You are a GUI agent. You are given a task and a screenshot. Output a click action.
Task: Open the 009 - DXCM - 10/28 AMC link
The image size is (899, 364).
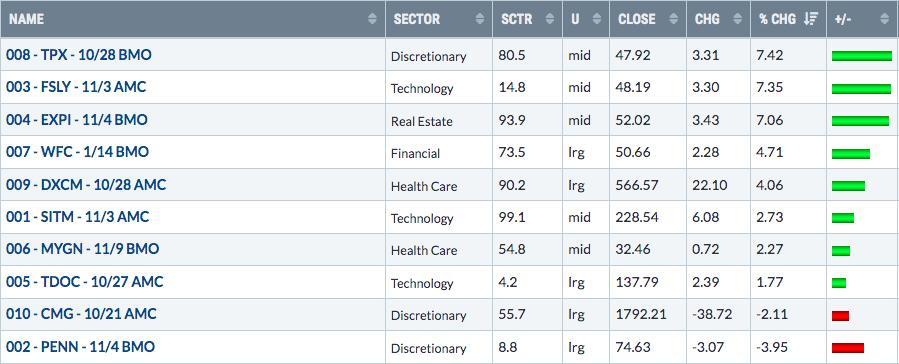[x=85, y=185]
